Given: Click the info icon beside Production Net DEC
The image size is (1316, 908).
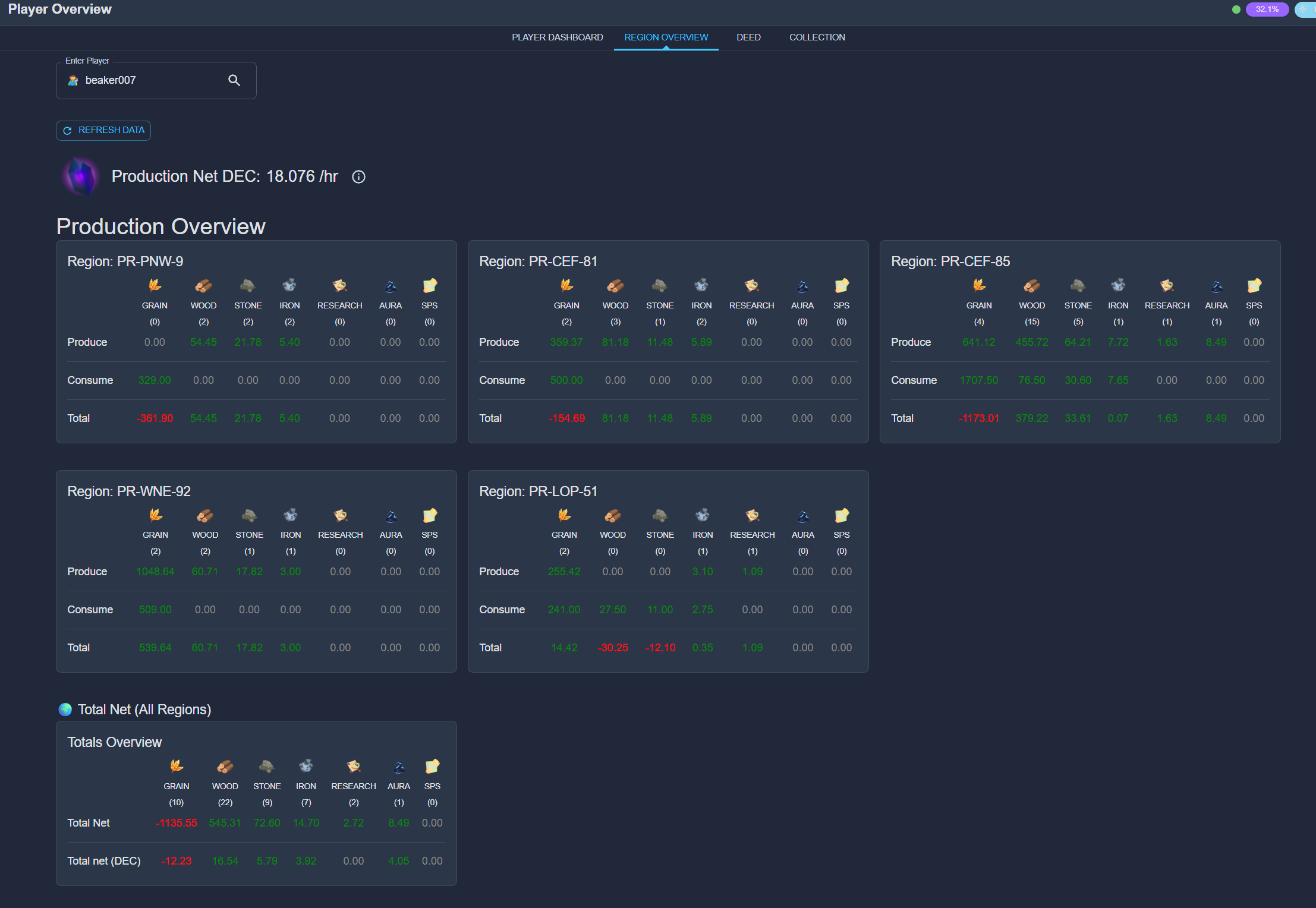Looking at the screenshot, I should click(358, 176).
